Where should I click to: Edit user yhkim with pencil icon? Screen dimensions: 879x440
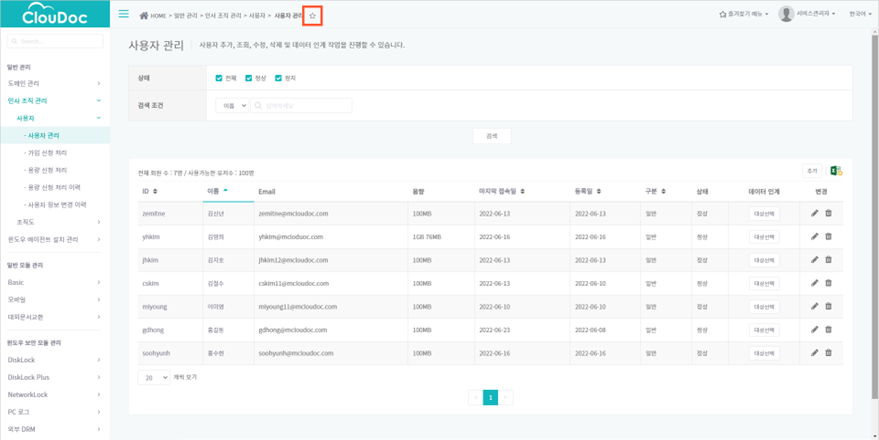[x=815, y=236]
